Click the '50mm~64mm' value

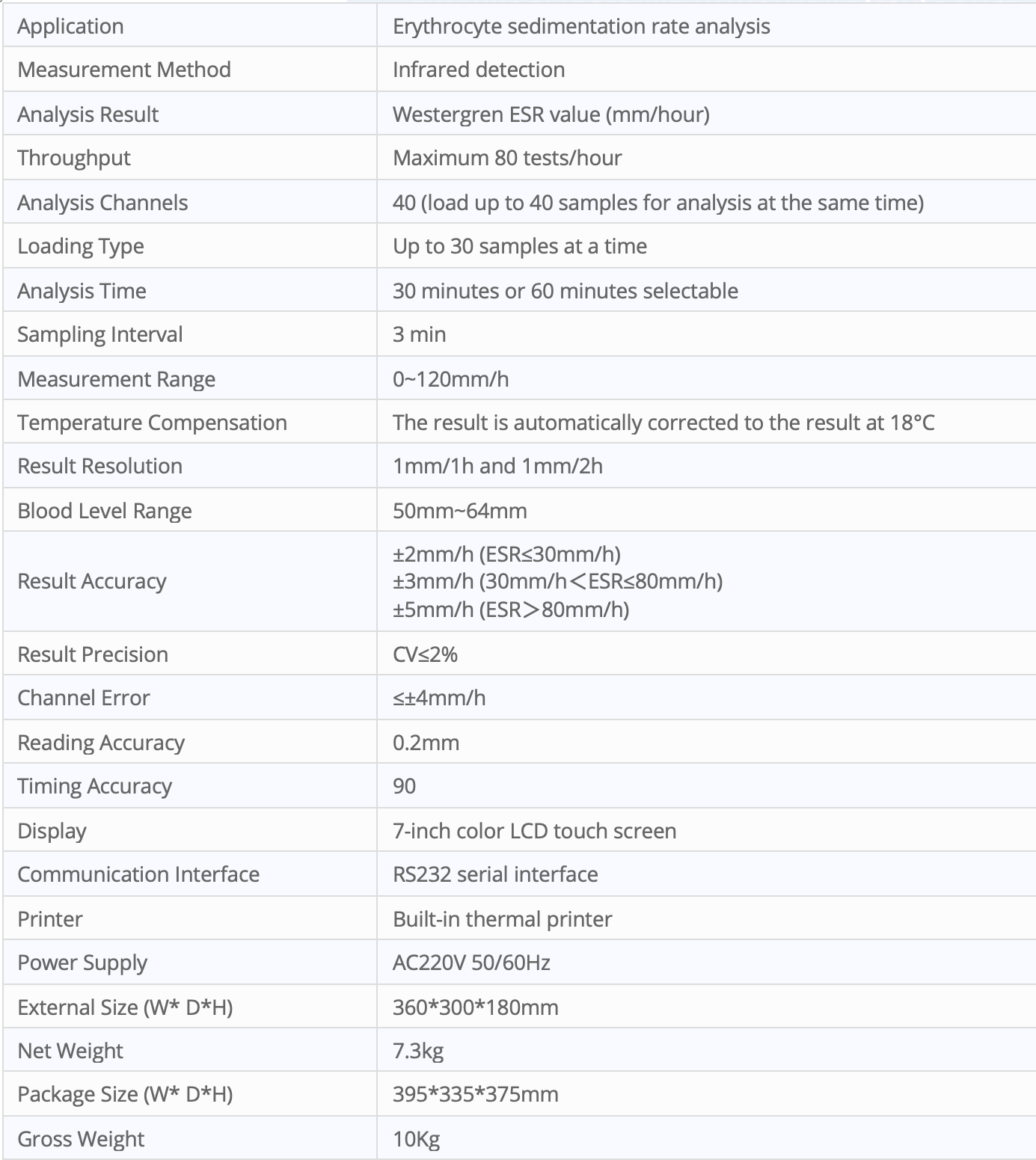[x=460, y=511]
